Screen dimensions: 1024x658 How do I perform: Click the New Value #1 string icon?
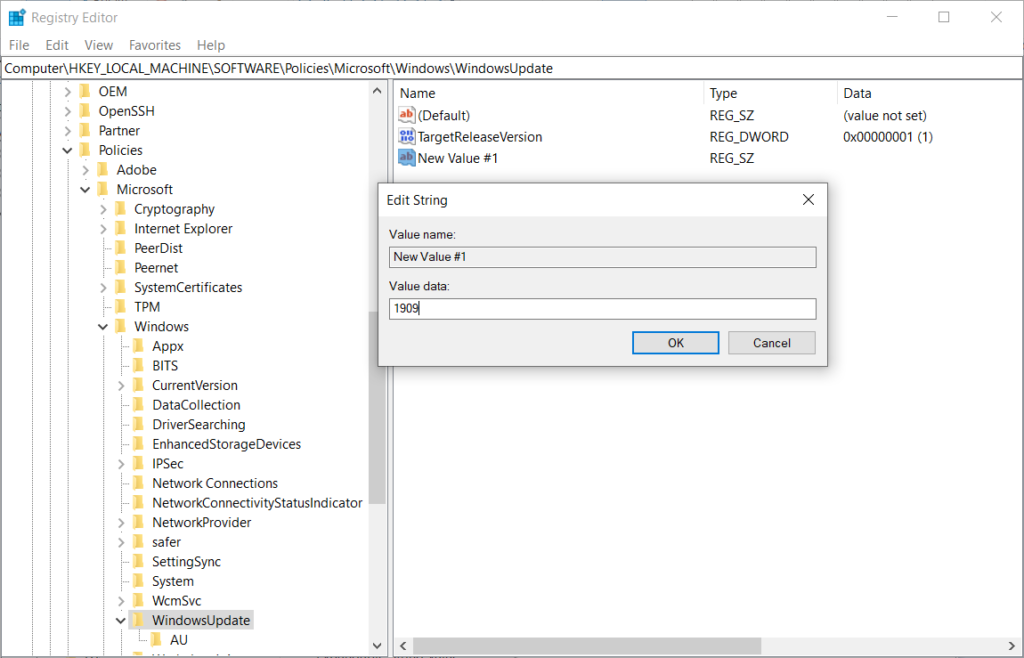click(407, 158)
